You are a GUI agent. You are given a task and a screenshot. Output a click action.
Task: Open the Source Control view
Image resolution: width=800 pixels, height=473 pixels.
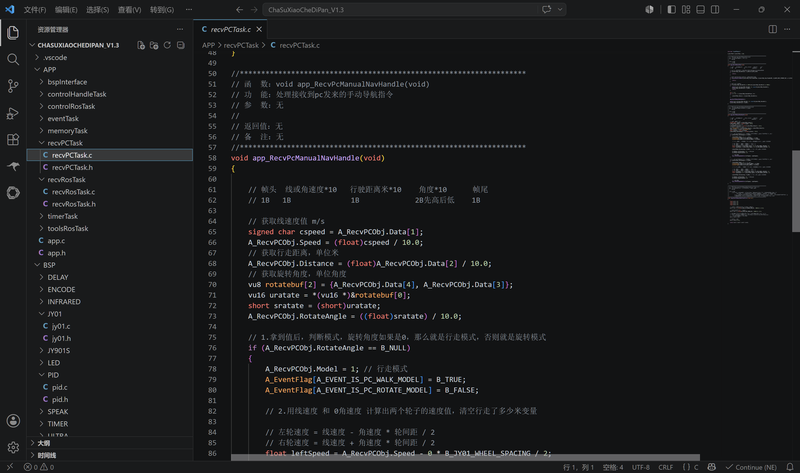click(13, 86)
